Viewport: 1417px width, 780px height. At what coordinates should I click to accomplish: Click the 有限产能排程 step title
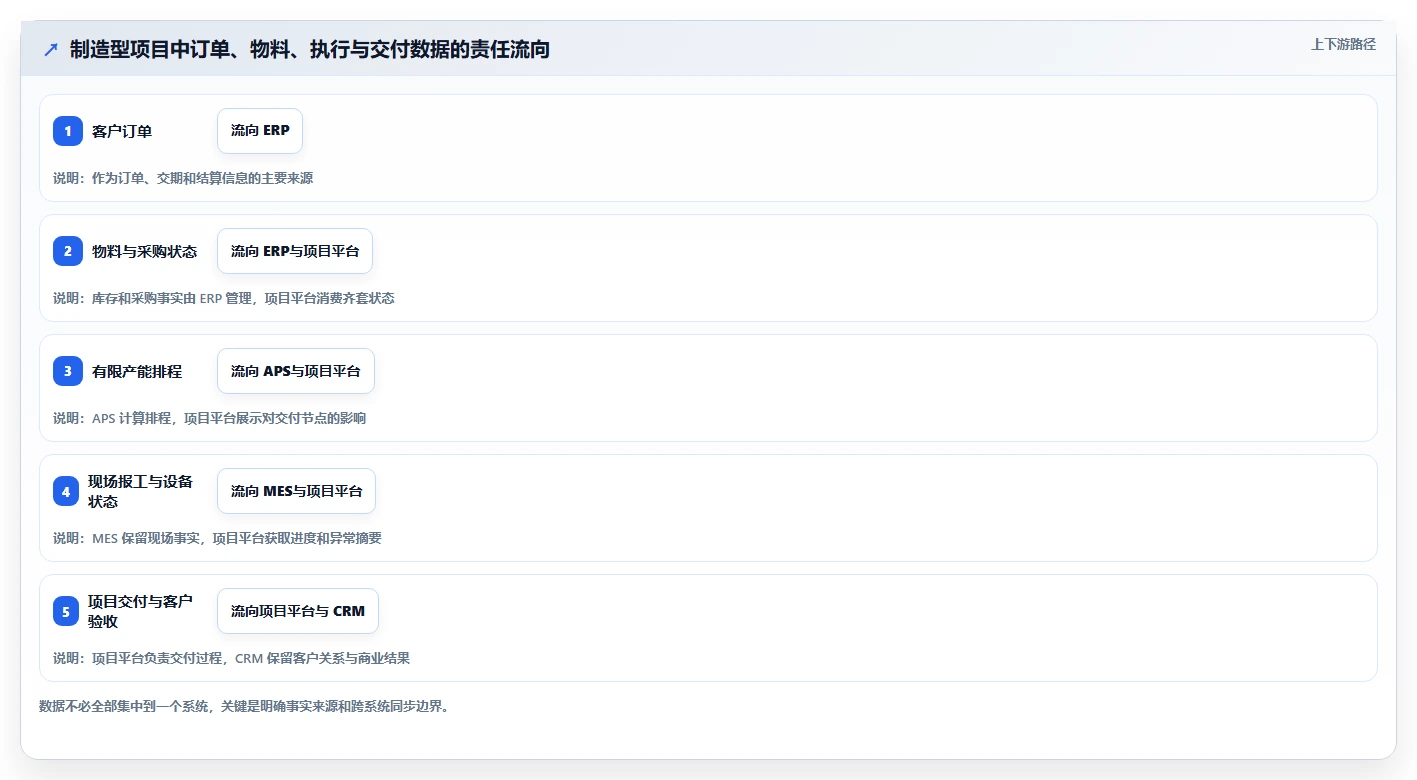137,371
